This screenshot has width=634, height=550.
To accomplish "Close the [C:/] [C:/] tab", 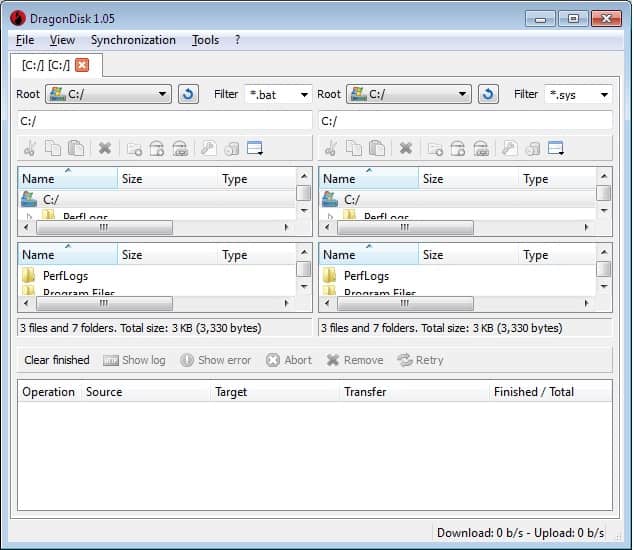I will pyautogui.click(x=82, y=65).
